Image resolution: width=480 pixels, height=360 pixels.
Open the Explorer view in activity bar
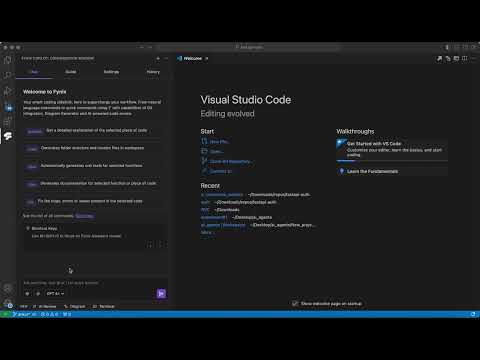click(8, 60)
